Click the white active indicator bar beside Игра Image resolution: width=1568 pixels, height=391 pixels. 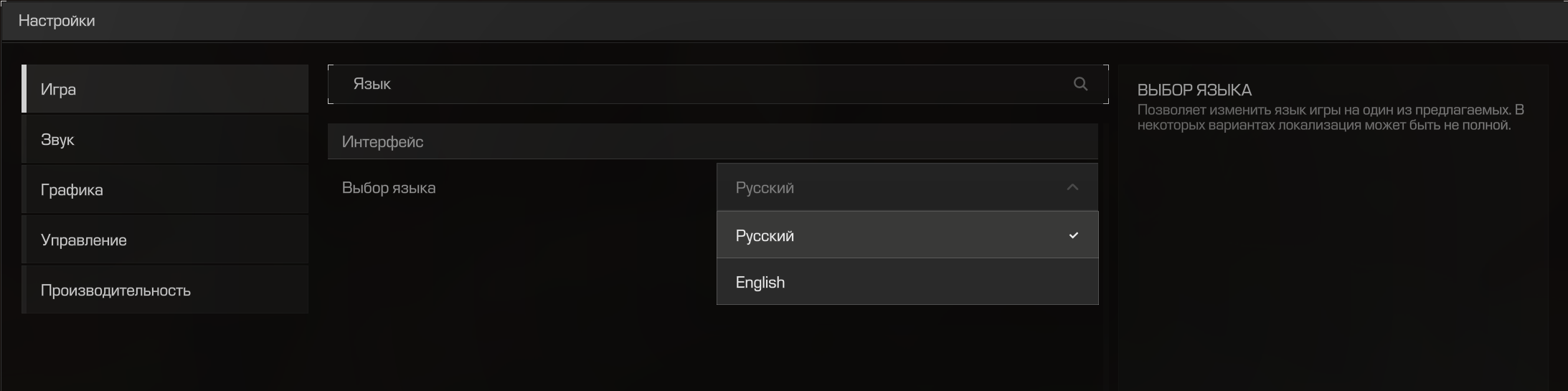tap(24, 89)
